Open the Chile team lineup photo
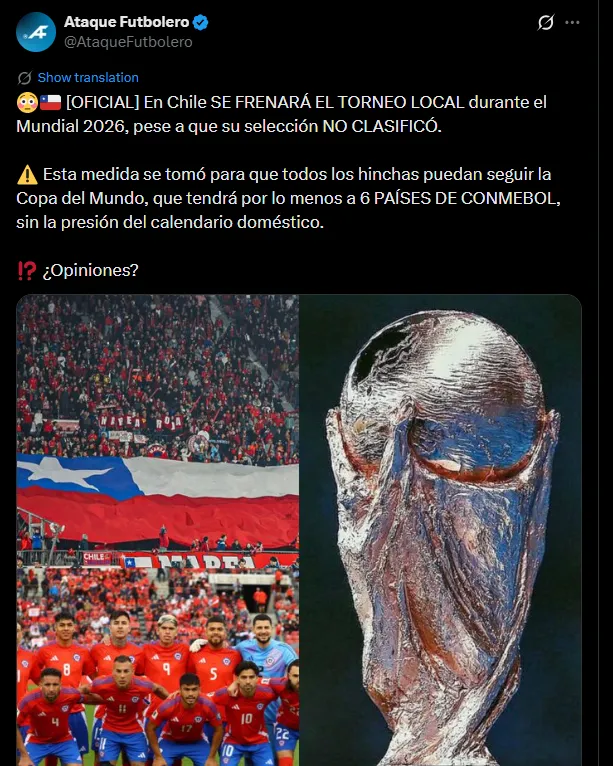Viewport: 613px width, 766px height. coord(157,667)
